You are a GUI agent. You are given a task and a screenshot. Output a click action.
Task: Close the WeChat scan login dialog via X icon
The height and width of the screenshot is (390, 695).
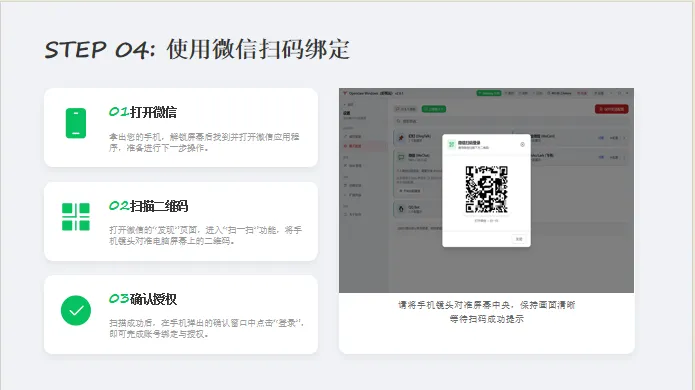point(522,144)
